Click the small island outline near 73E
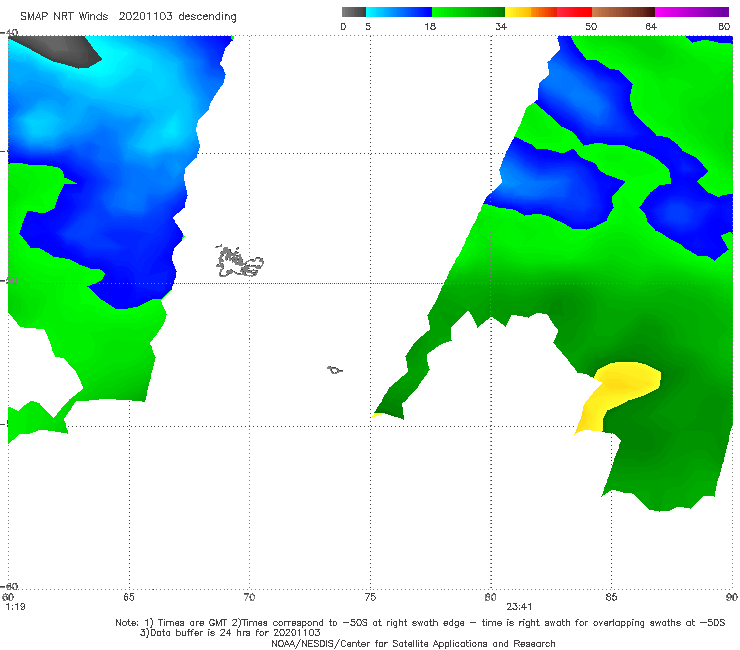The width and height of the screenshot is (740, 650). (335, 370)
